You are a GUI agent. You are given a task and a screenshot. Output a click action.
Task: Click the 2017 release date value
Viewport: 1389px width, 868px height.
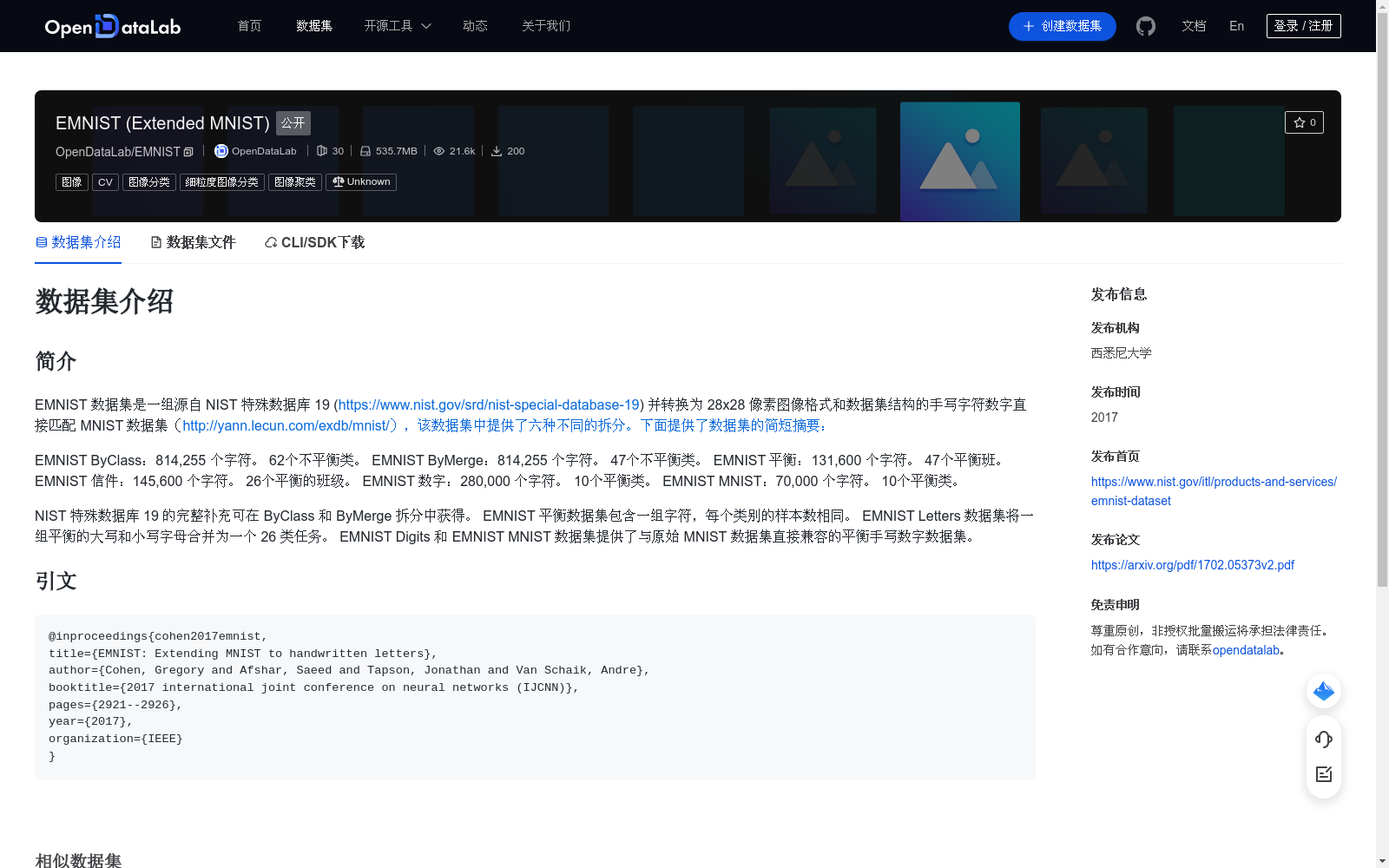(x=1104, y=418)
